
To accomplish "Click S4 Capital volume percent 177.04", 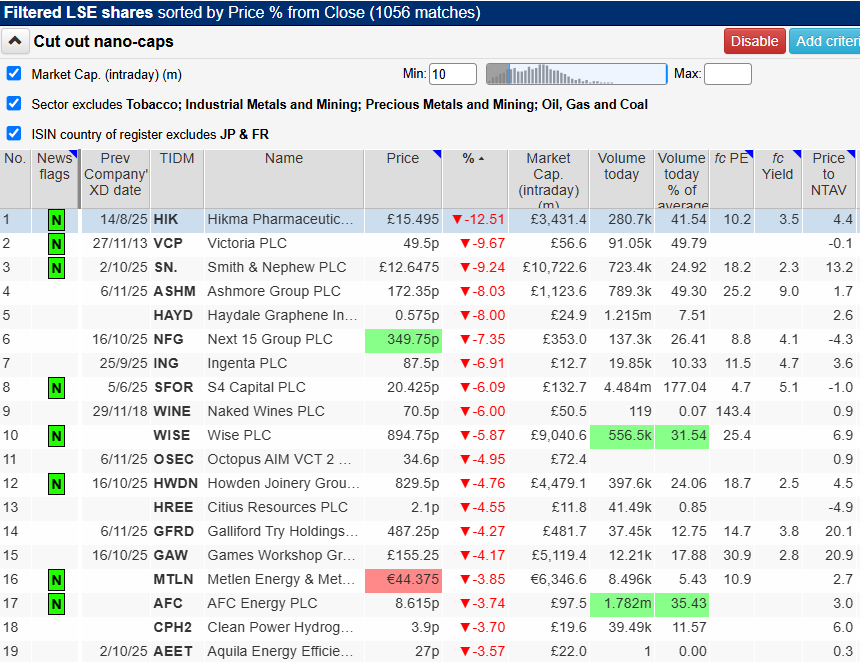I will pos(685,388).
